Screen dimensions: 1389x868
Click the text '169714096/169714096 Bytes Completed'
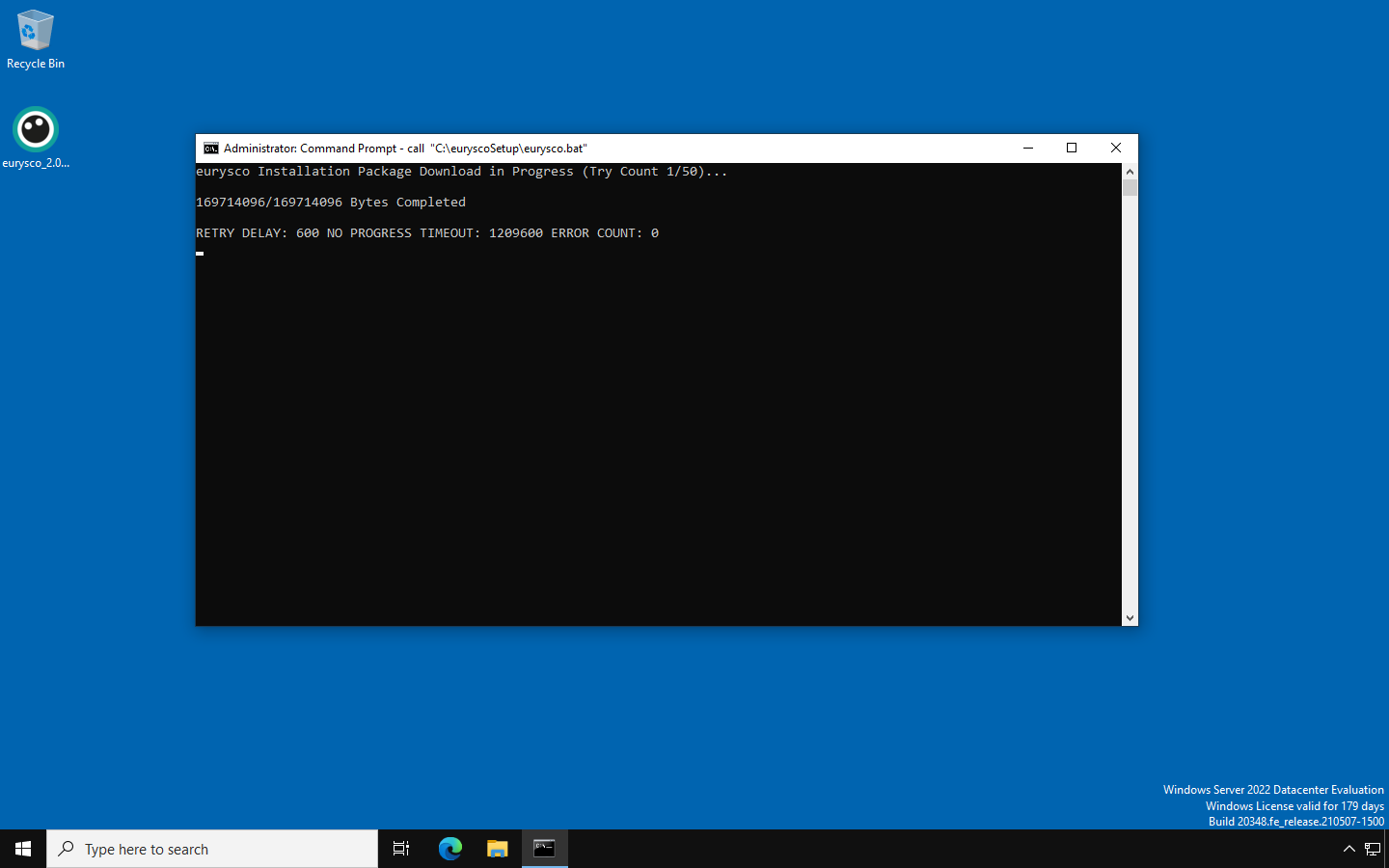tap(331, 203)
